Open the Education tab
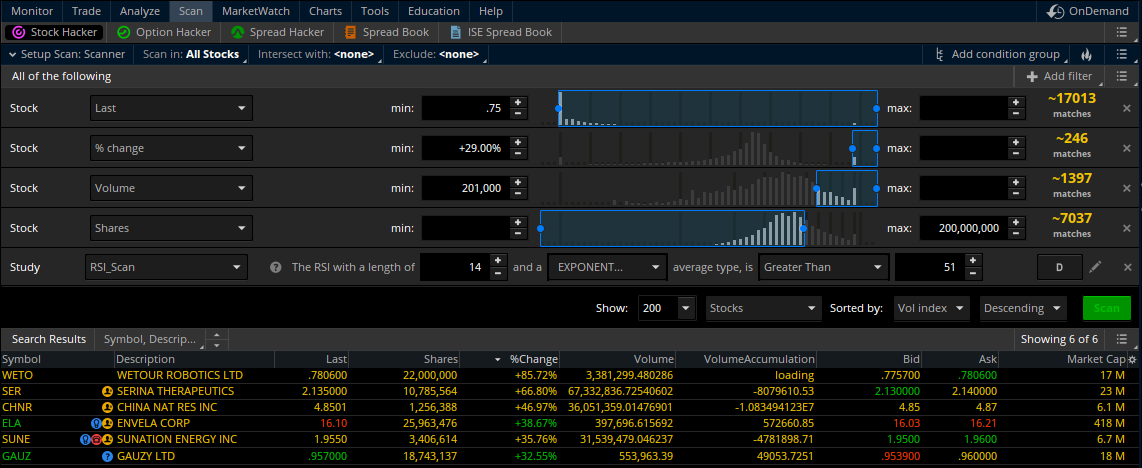 click(433, 11)
